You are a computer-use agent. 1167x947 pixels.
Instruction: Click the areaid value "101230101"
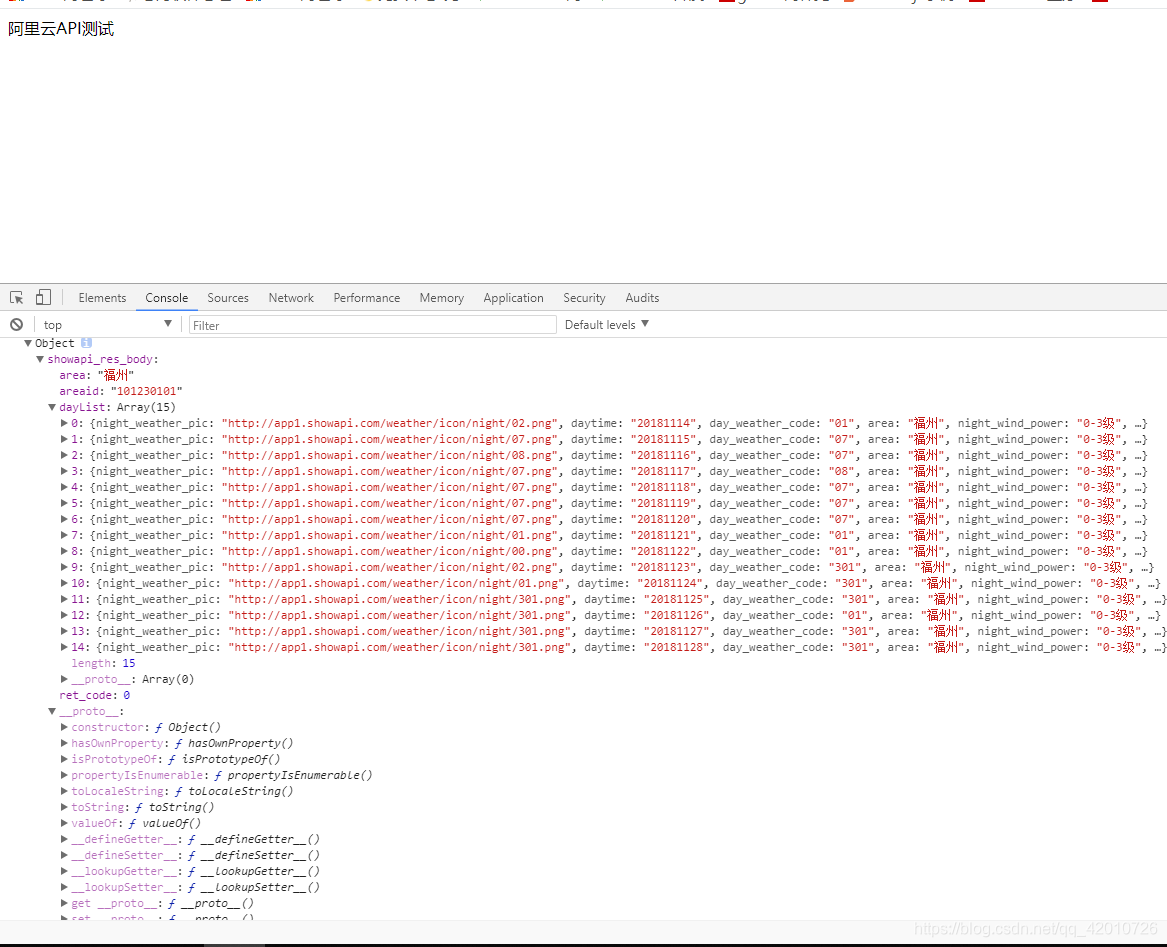[x=147, y=391]
